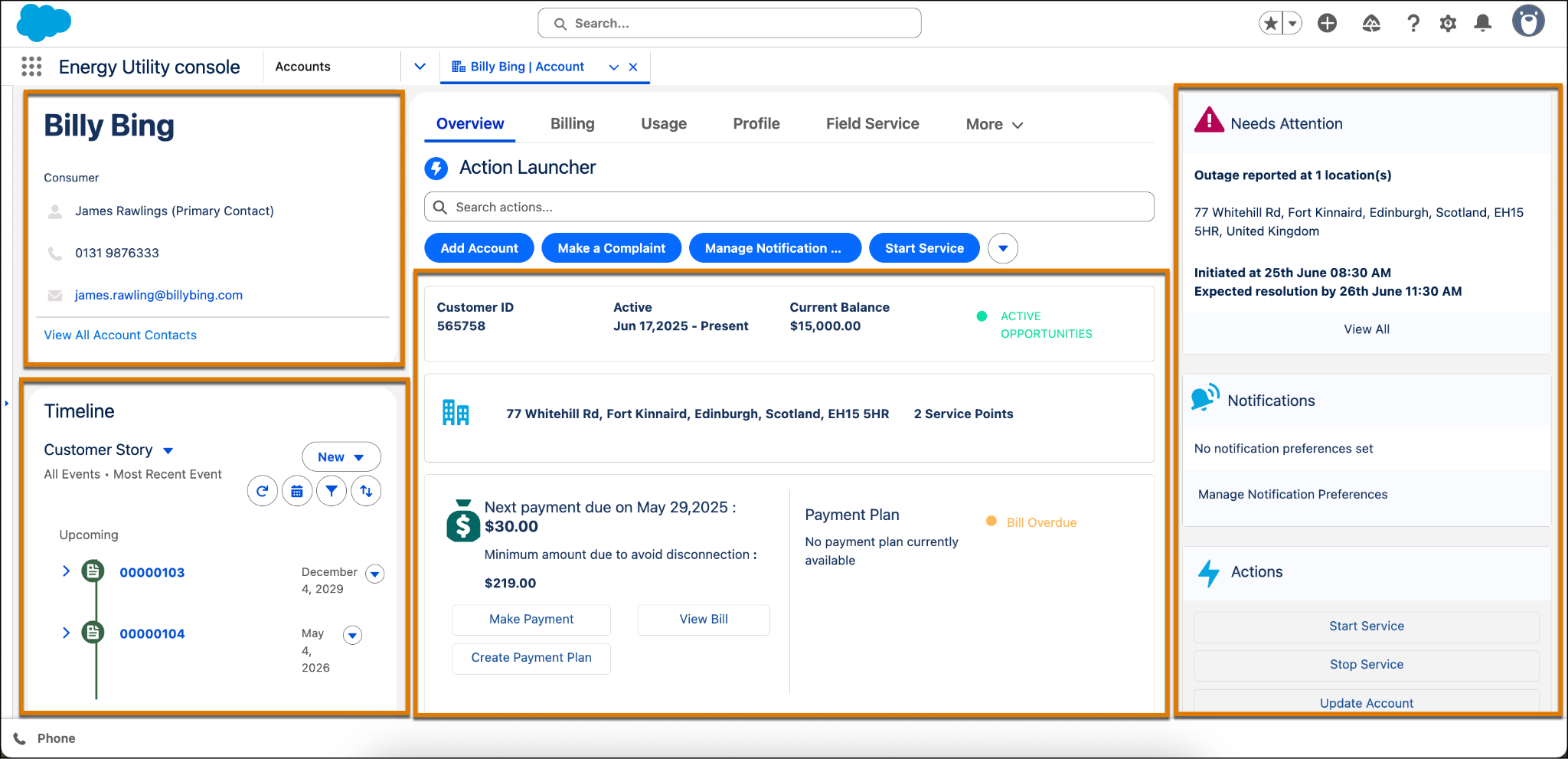Open the App Launcher grid icon

(x=31, y=67)
